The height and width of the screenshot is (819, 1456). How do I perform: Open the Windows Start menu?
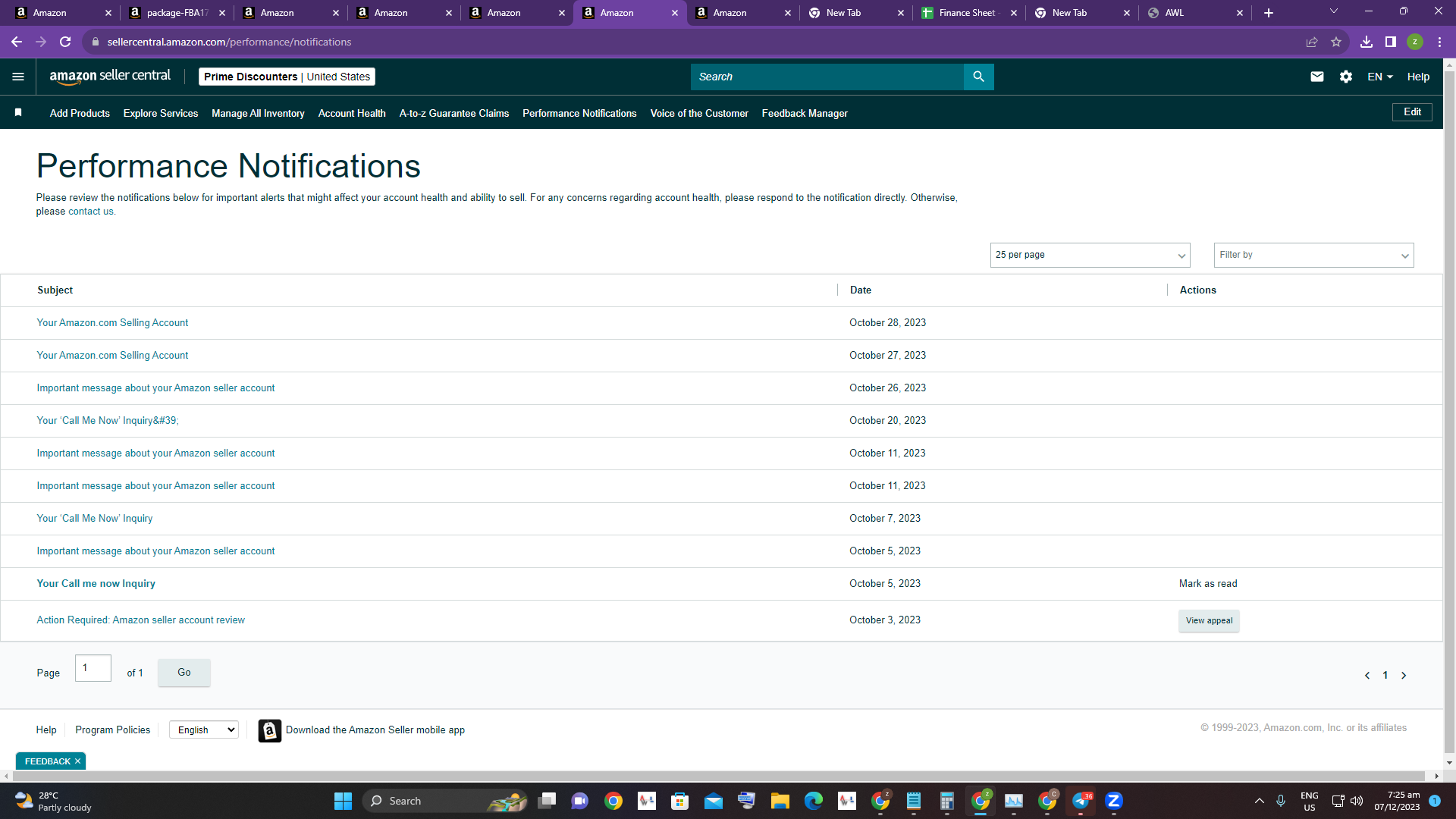point(343,801)
